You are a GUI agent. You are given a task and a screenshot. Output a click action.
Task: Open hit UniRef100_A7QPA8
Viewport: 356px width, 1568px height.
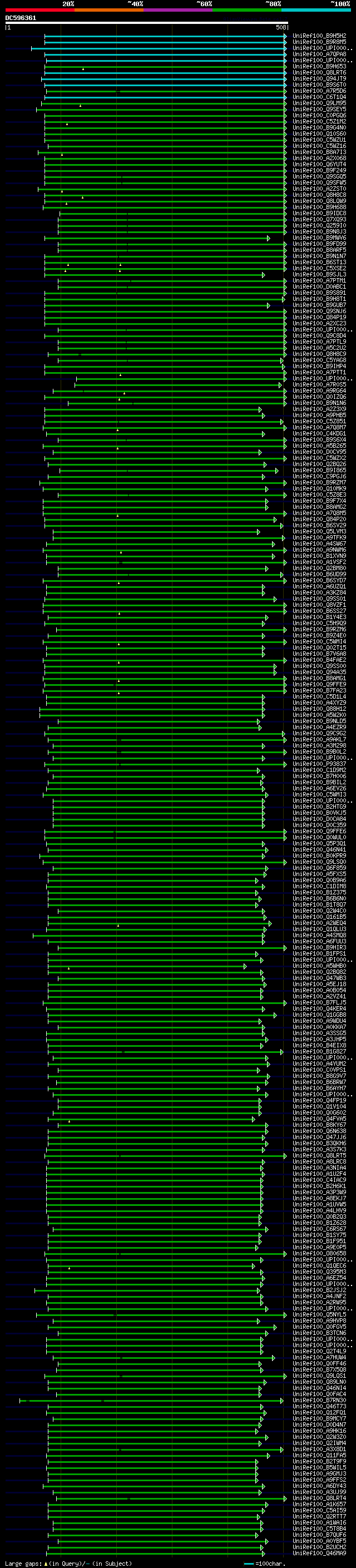(x=319, y=54)
